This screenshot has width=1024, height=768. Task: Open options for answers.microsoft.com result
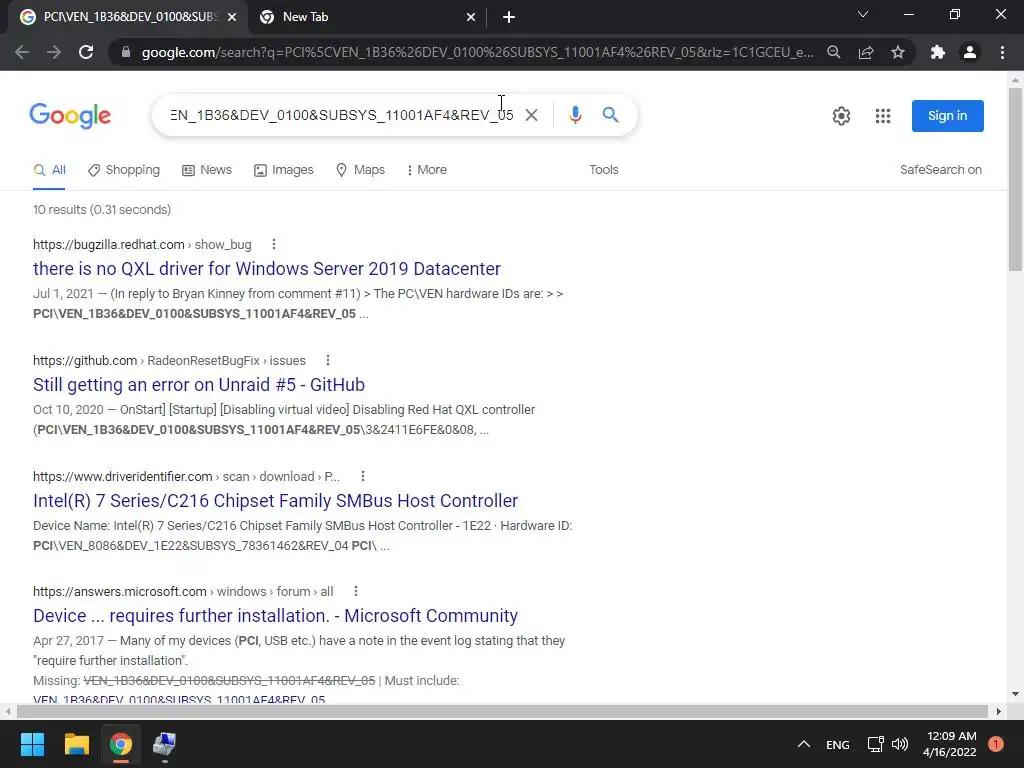pos(355,591)
